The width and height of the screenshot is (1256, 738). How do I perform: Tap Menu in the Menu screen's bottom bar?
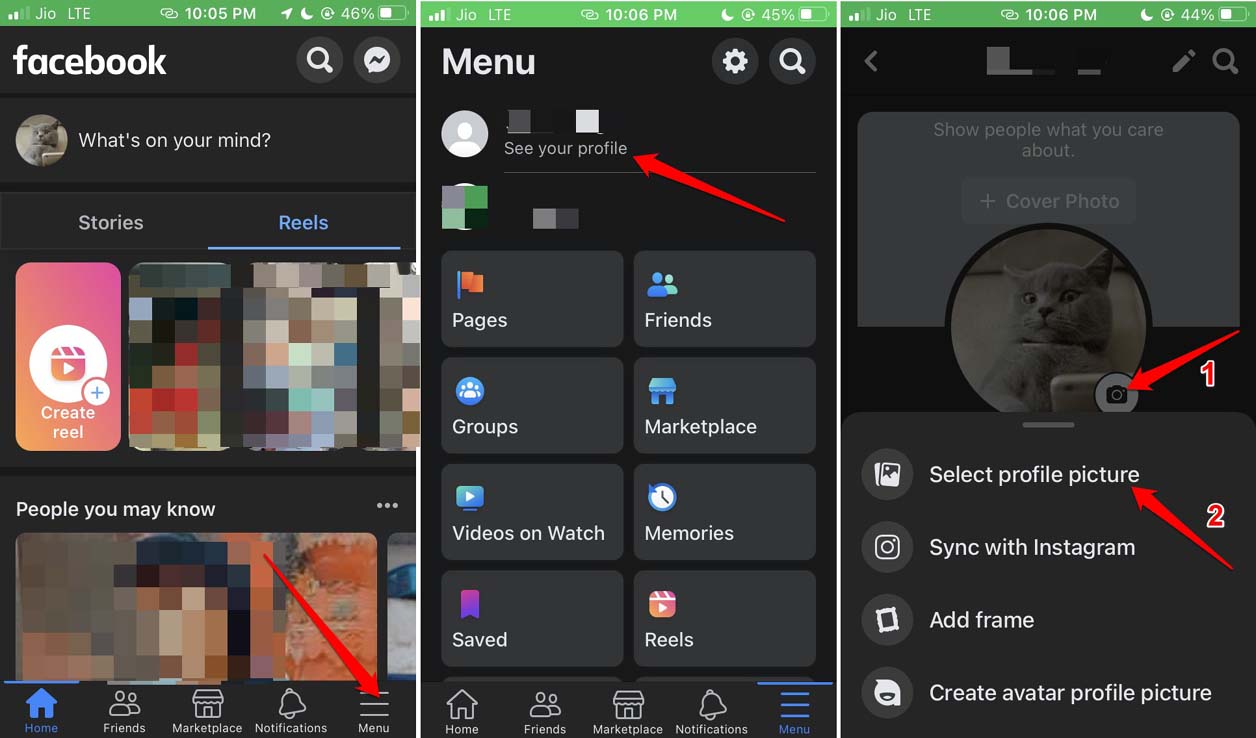point(794,711)
